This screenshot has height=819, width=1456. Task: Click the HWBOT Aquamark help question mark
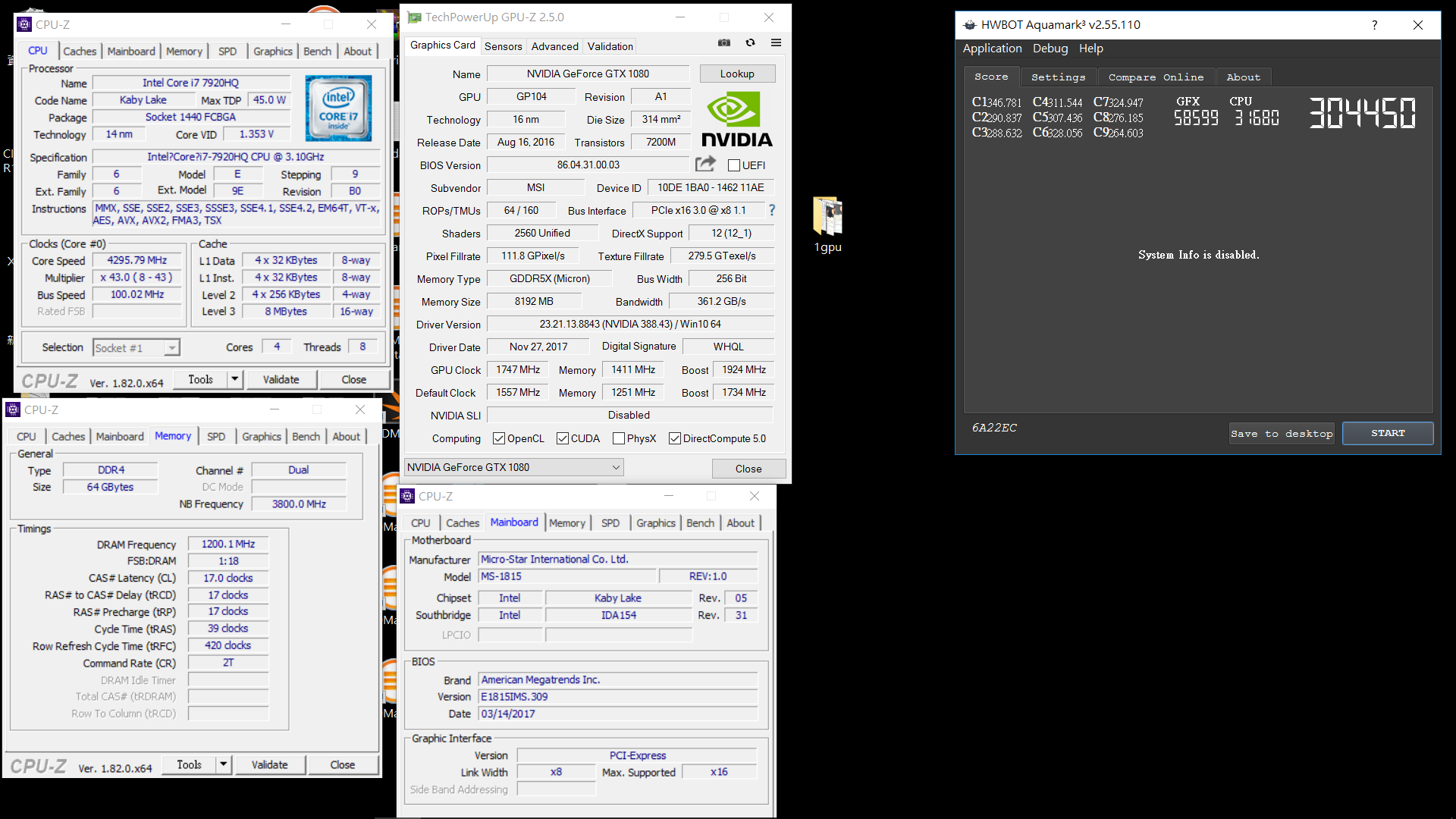point(1374,25)
